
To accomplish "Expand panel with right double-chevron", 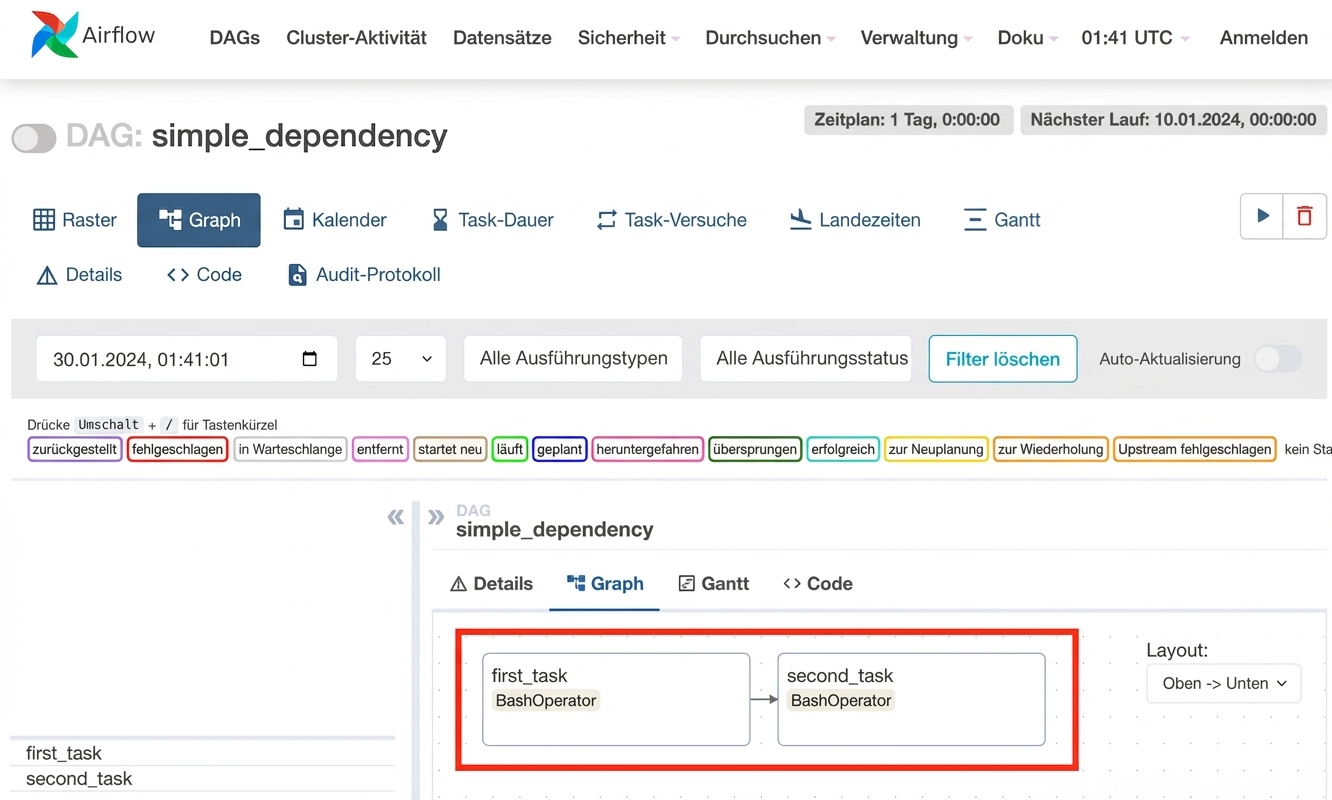I will point(436,517).
